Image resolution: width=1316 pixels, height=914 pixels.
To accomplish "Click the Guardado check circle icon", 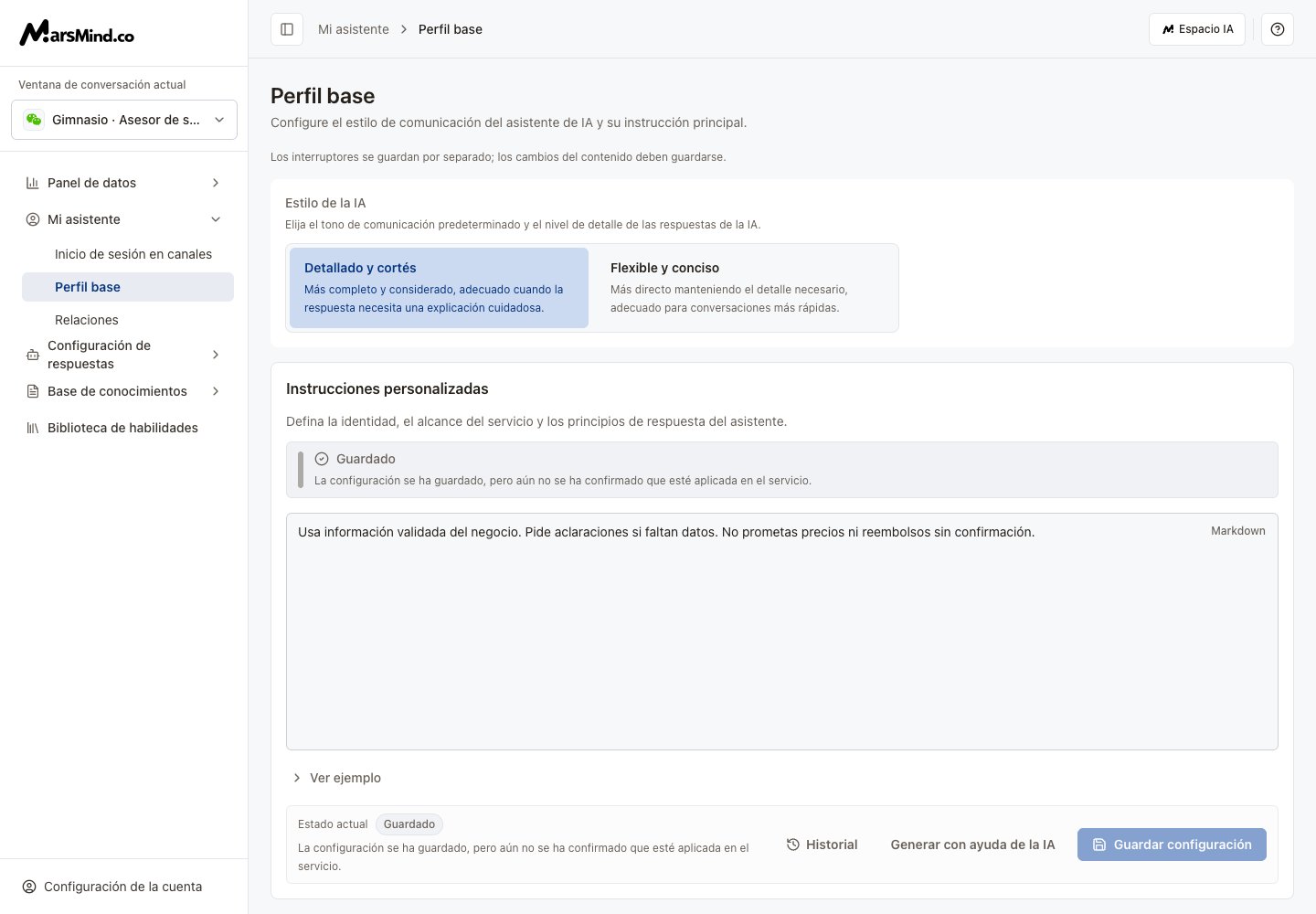I will [322, 459].
